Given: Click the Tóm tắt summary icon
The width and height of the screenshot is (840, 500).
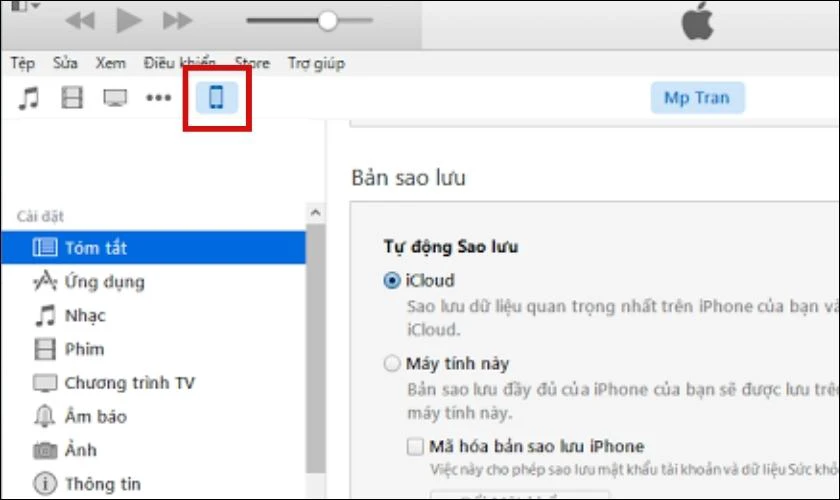Looking at the screenshot, I should (44, 248).
